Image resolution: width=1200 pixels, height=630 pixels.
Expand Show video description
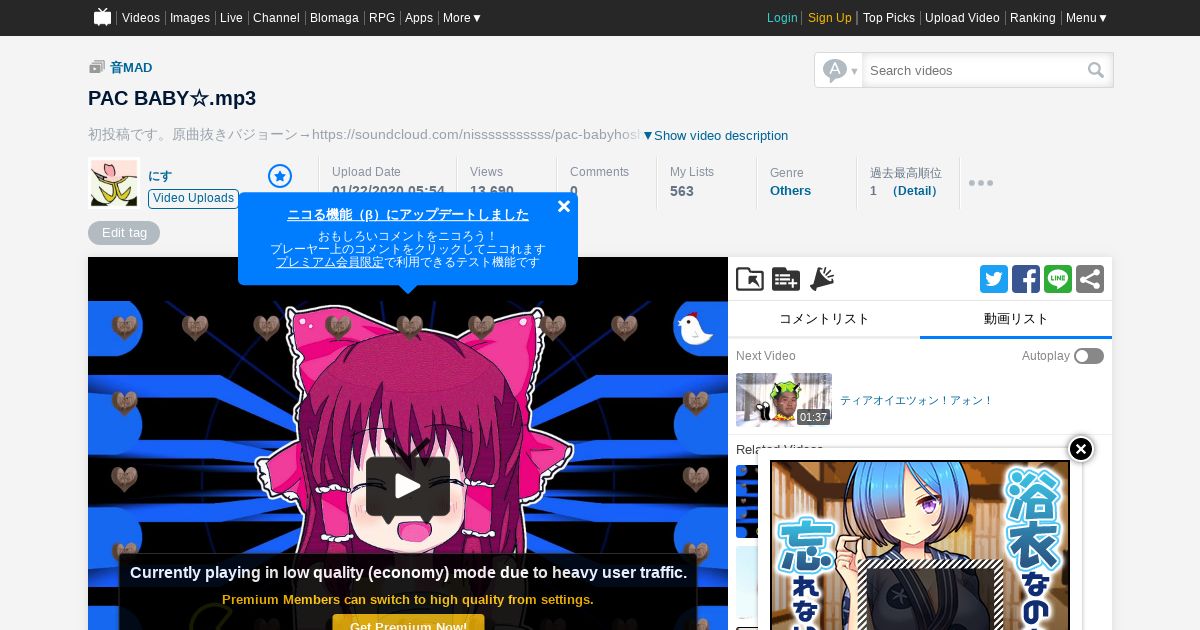pos(715,135)
